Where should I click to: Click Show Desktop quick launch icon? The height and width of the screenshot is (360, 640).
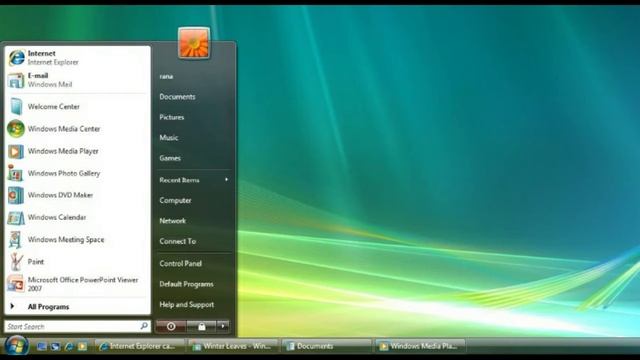(41, 347)
